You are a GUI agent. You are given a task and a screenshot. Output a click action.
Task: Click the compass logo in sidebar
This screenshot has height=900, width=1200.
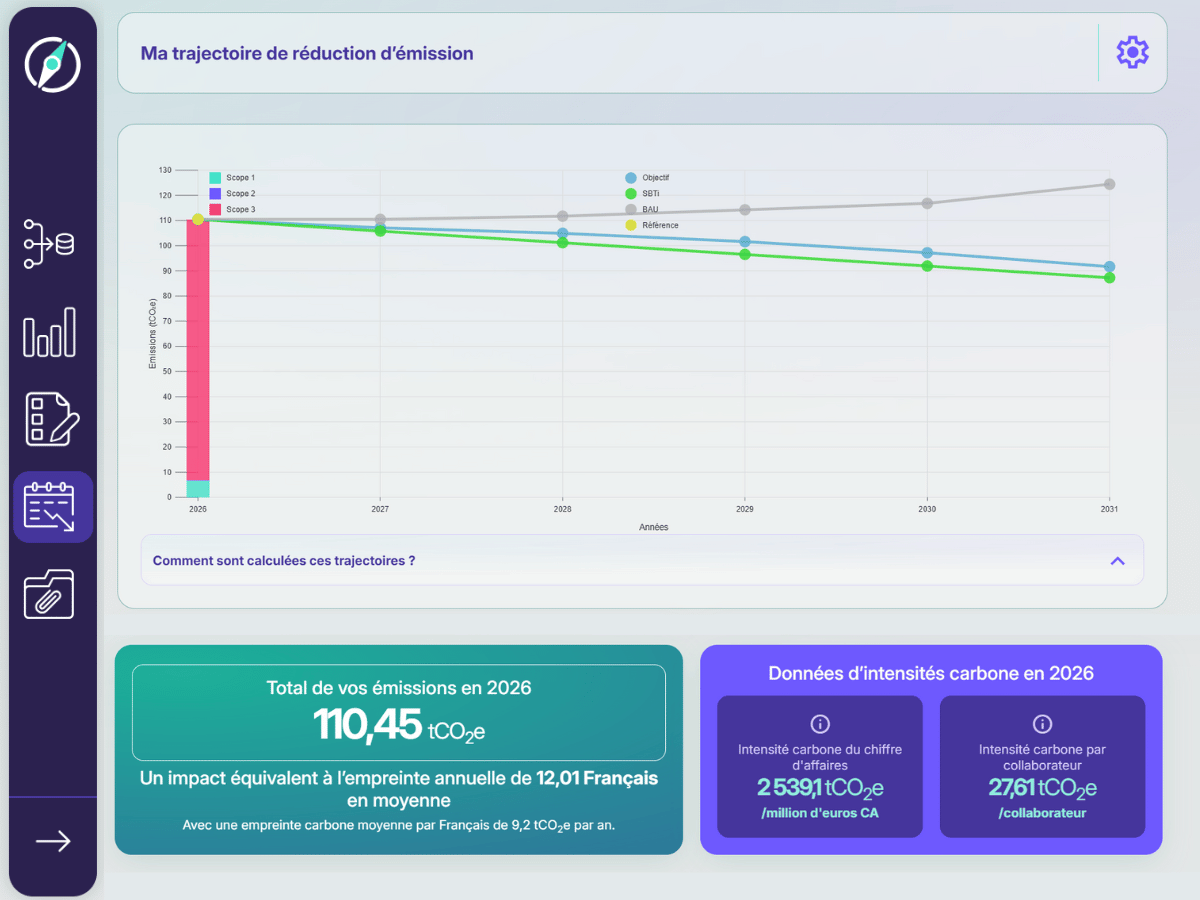pos(52,65)
